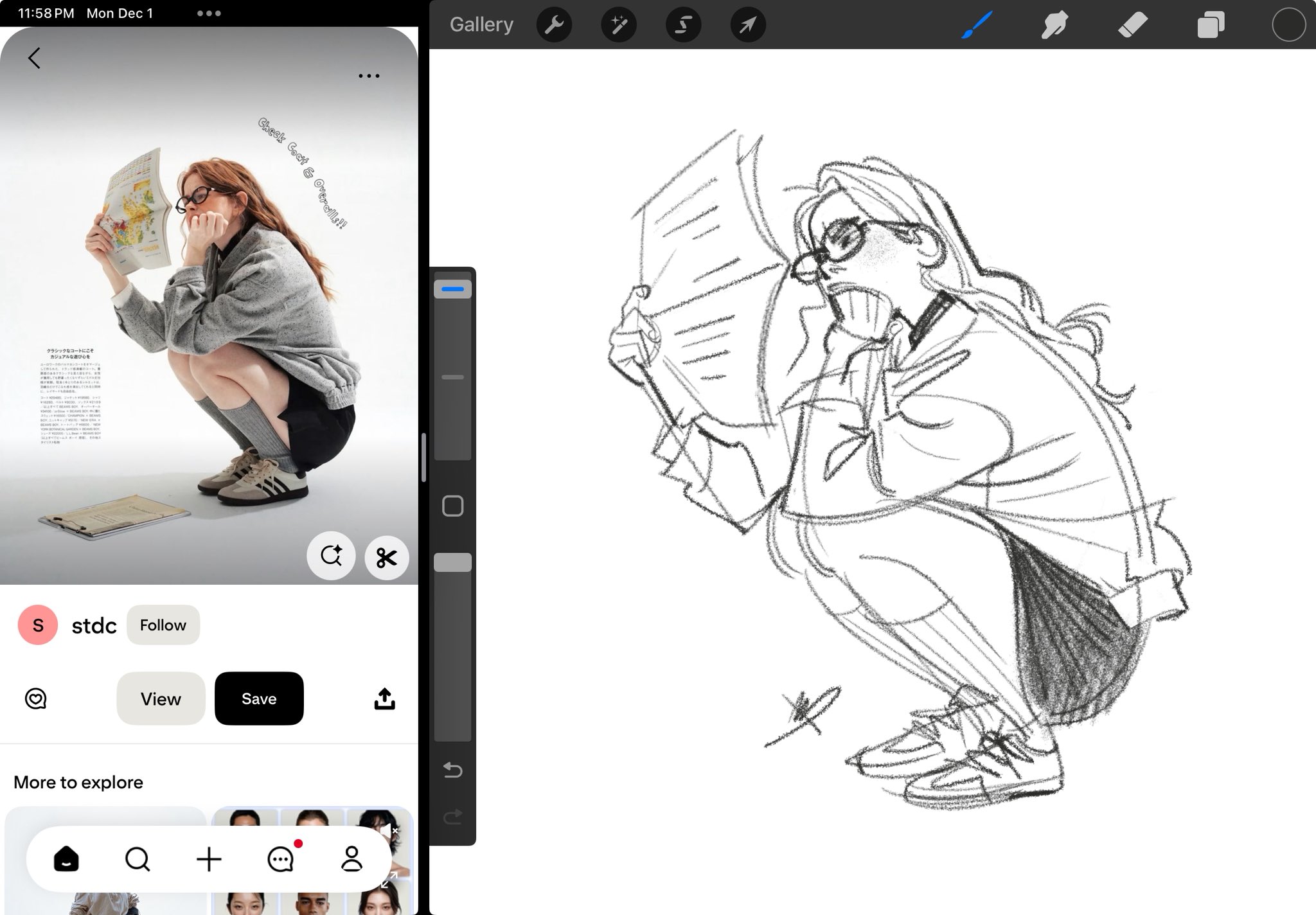Open the Pinterest search tab
This screenshot has width=1316, height=915.
(x=138, y=858)
